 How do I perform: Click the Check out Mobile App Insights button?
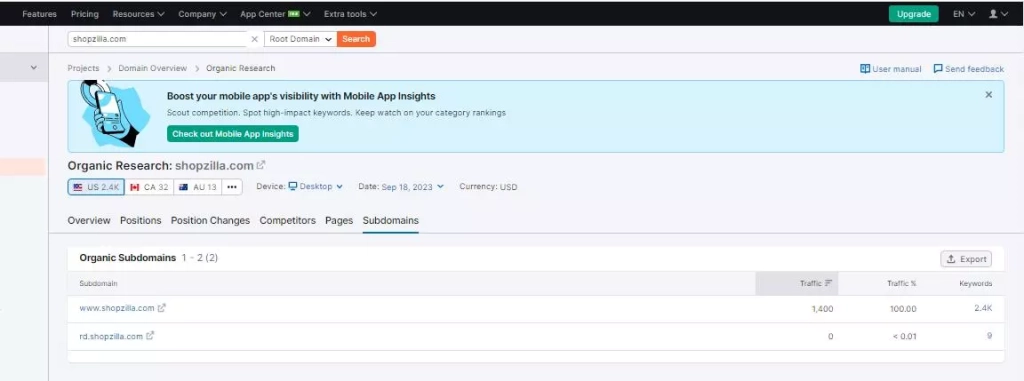pos(232,134)
